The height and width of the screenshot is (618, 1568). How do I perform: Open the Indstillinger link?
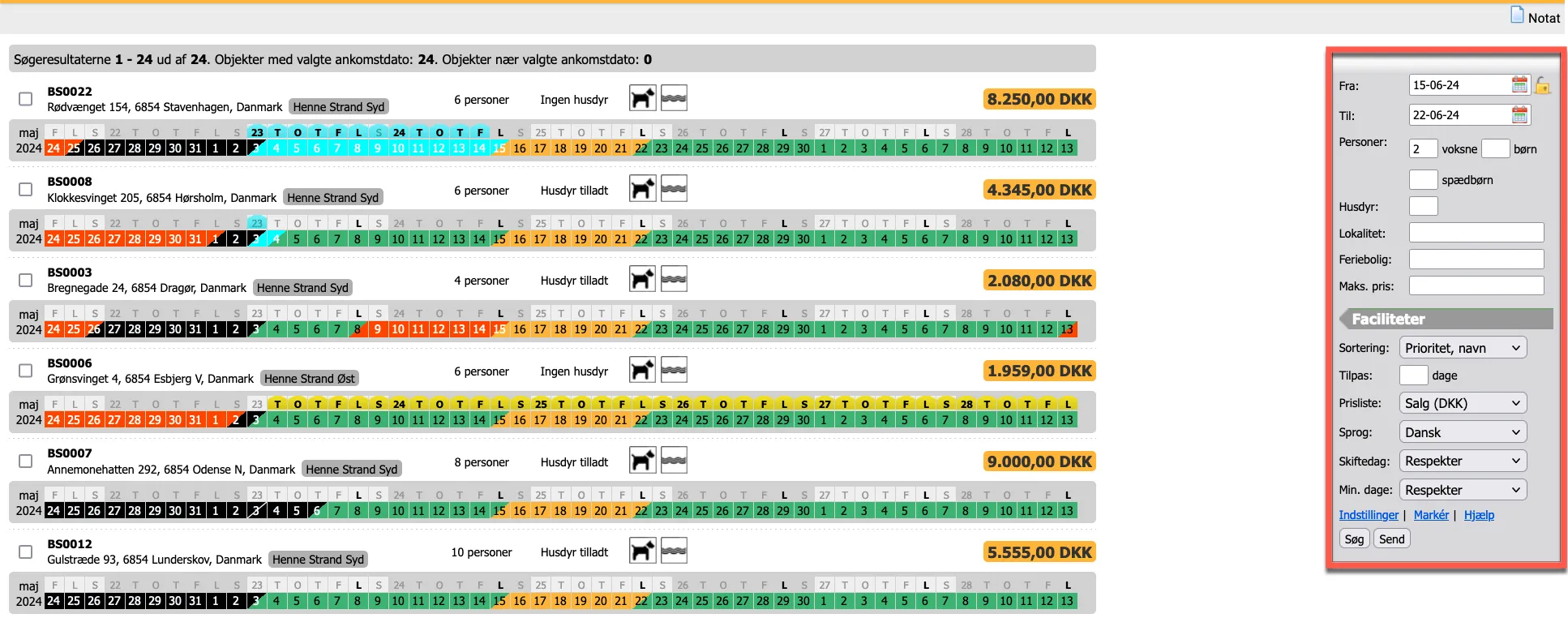coord(1369,515)
